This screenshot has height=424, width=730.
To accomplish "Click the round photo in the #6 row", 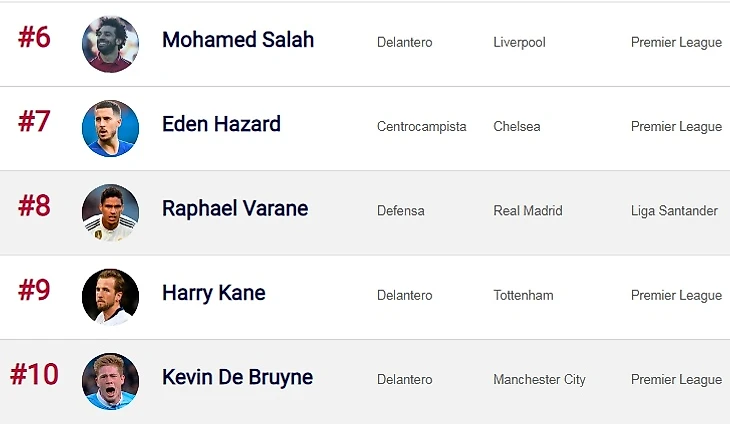I will click(x=110, y=44).
